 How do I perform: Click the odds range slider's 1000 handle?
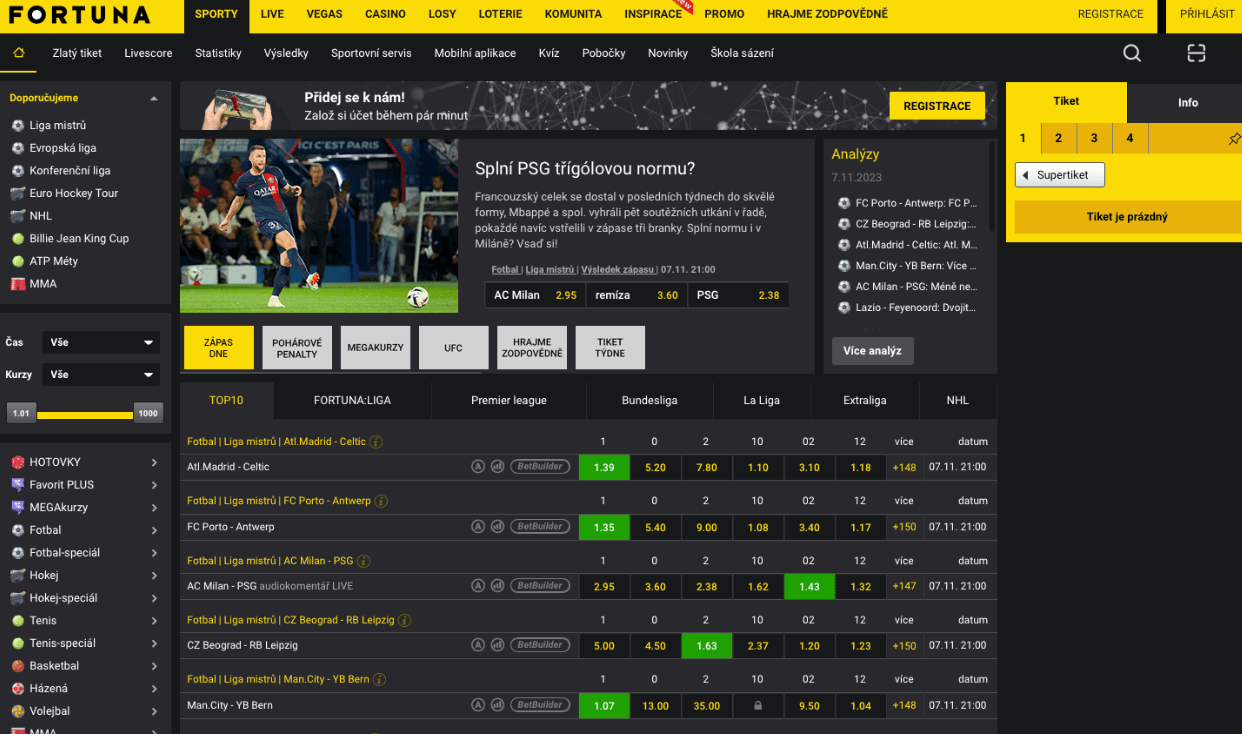(148, 413)
